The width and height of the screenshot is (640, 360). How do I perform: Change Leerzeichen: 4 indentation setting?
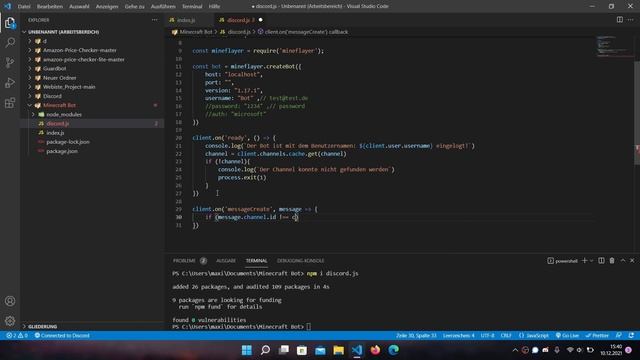[459, 336]
